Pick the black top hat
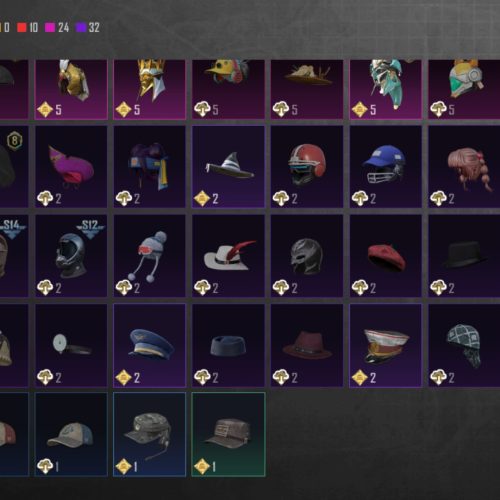This screenshot has width=500, height=500. (464, 256)
